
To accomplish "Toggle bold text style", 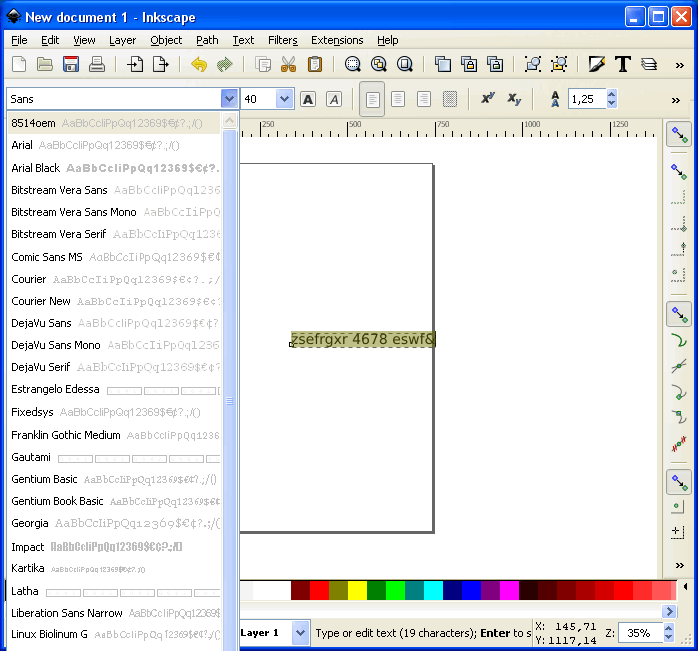I will [308, 99].
